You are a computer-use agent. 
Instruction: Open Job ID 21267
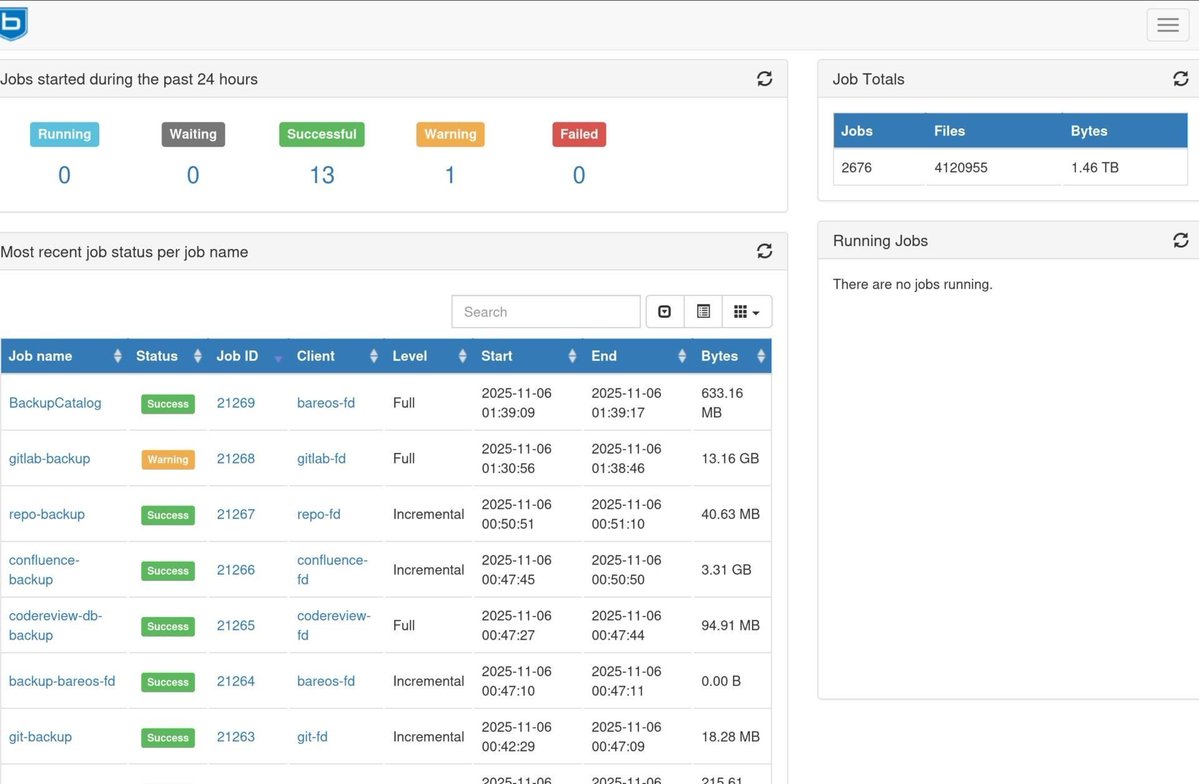pyautogui.click(x=236, y=514)
